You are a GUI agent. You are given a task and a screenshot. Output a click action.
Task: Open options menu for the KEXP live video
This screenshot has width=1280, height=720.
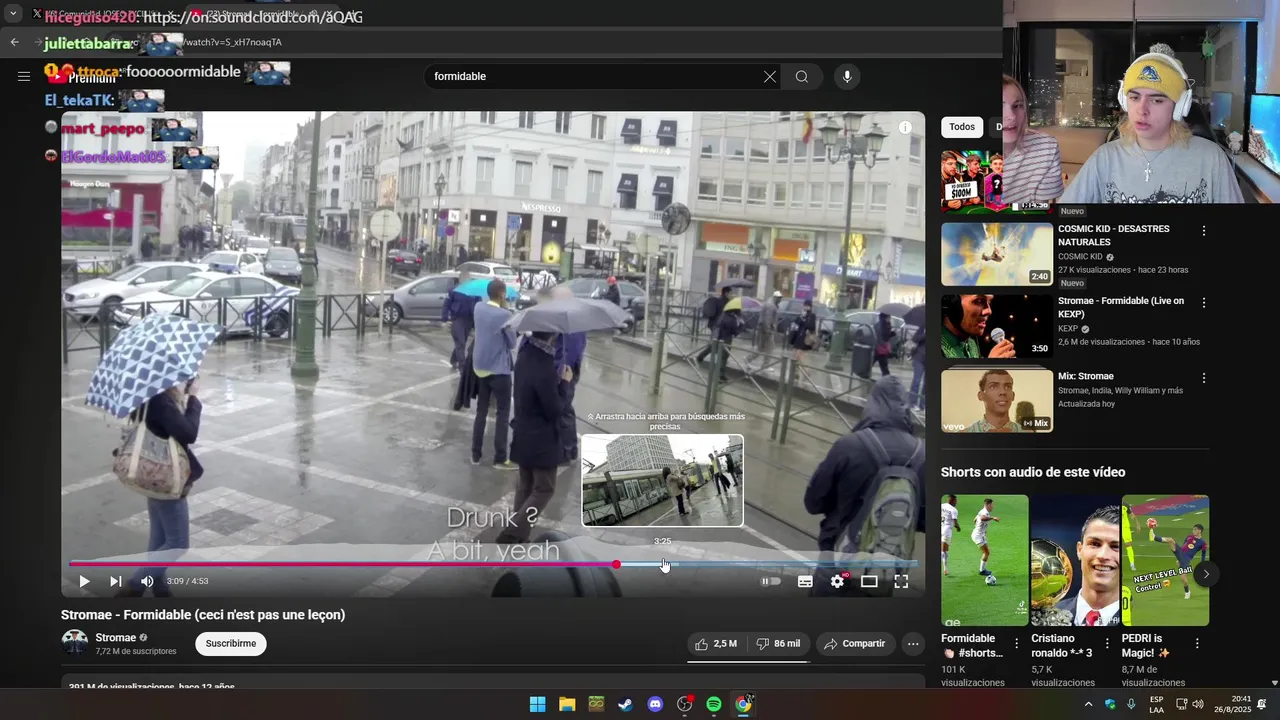(x=1204, y=303)
